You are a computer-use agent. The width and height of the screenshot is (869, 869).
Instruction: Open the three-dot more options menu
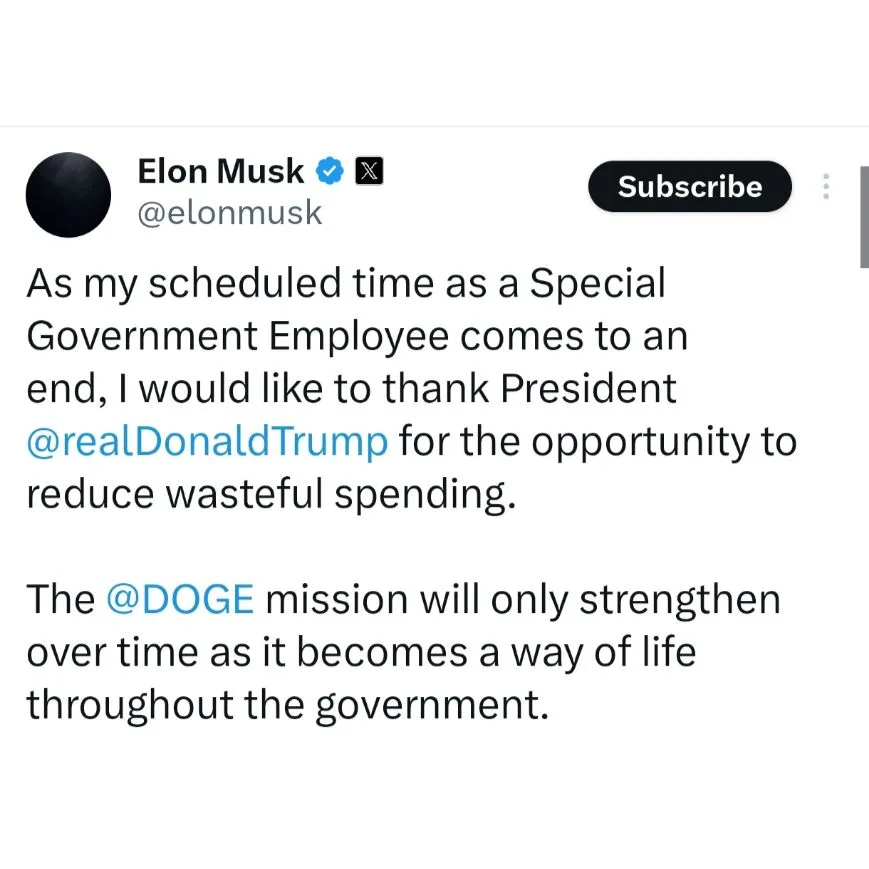tap(826, 186)
